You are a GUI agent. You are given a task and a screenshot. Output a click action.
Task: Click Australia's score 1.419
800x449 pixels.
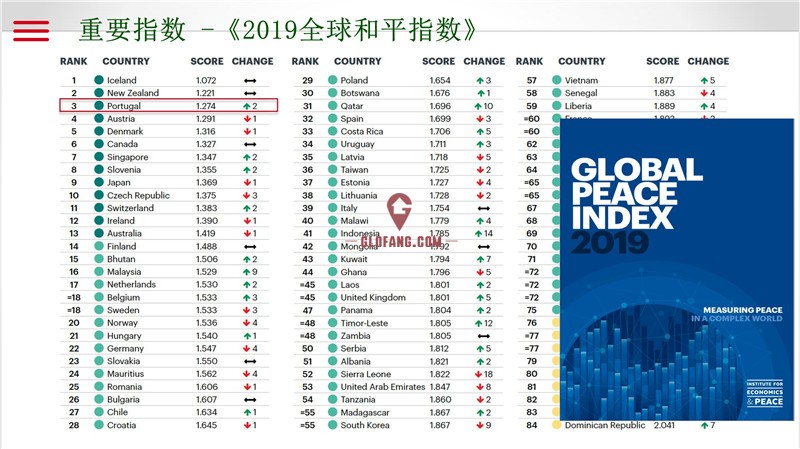(206, 233)
